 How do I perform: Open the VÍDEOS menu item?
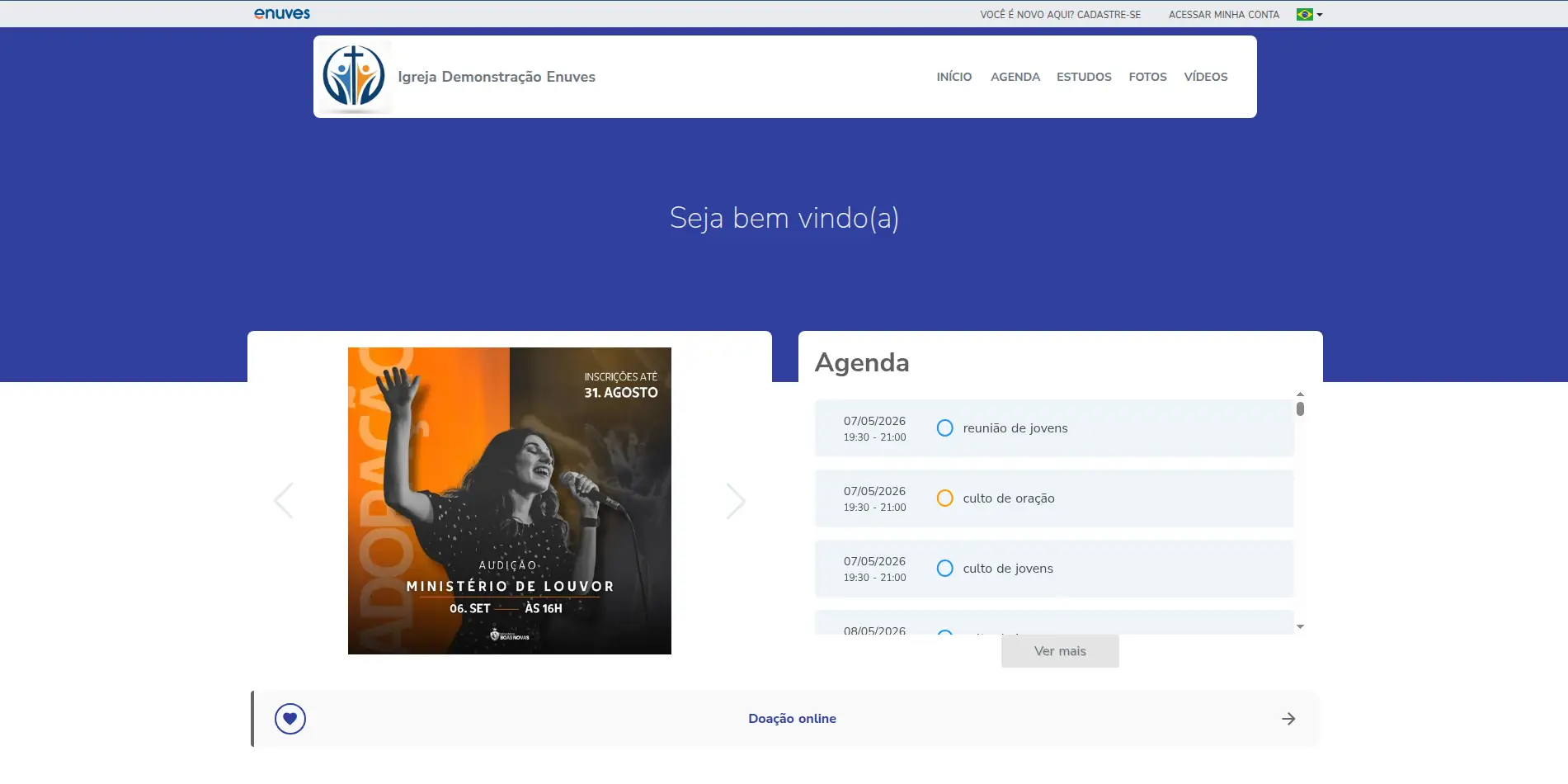(x=1206, y=77)
